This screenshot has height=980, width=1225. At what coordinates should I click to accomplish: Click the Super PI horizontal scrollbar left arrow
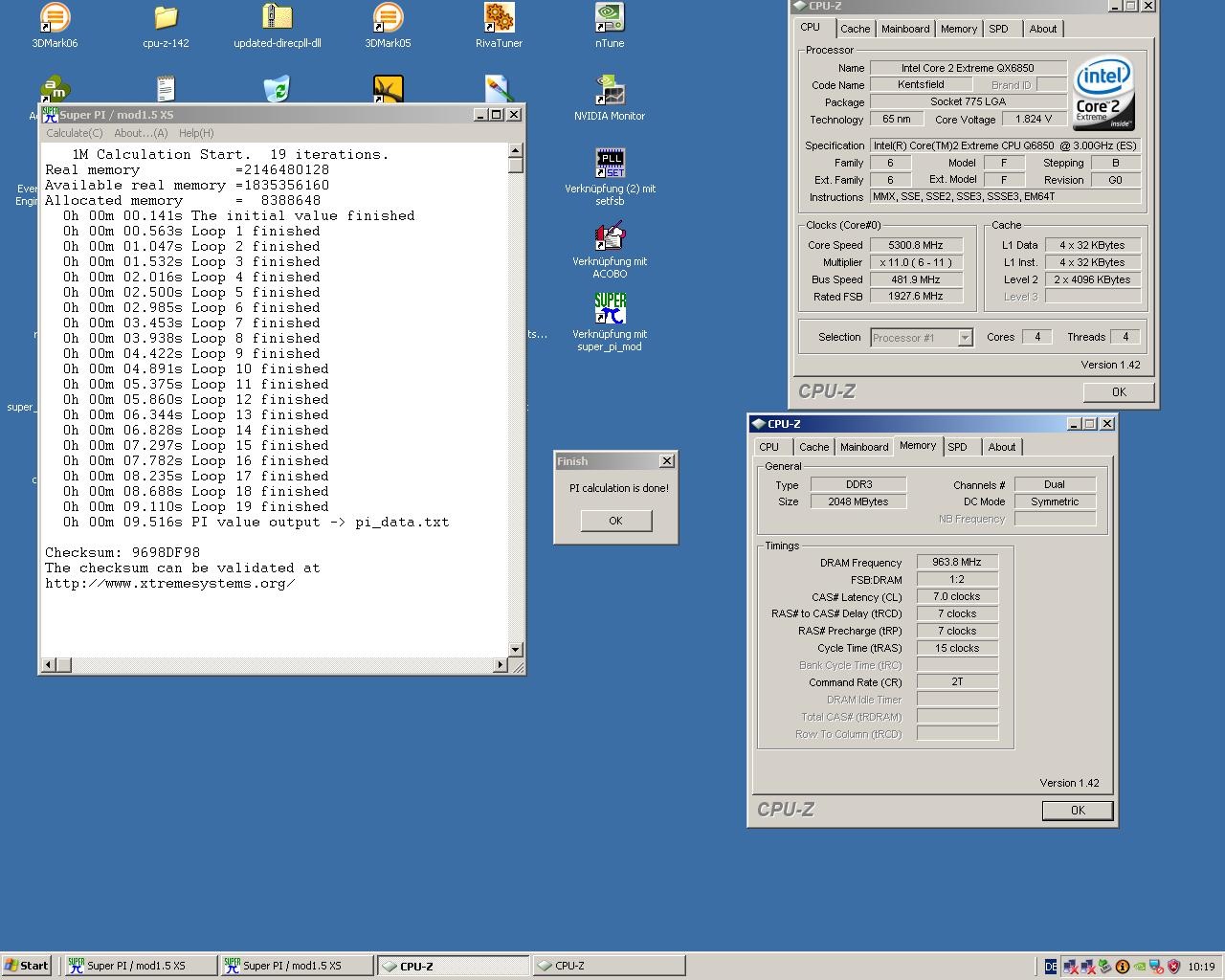pyautogui.click(x=49, y=664)
